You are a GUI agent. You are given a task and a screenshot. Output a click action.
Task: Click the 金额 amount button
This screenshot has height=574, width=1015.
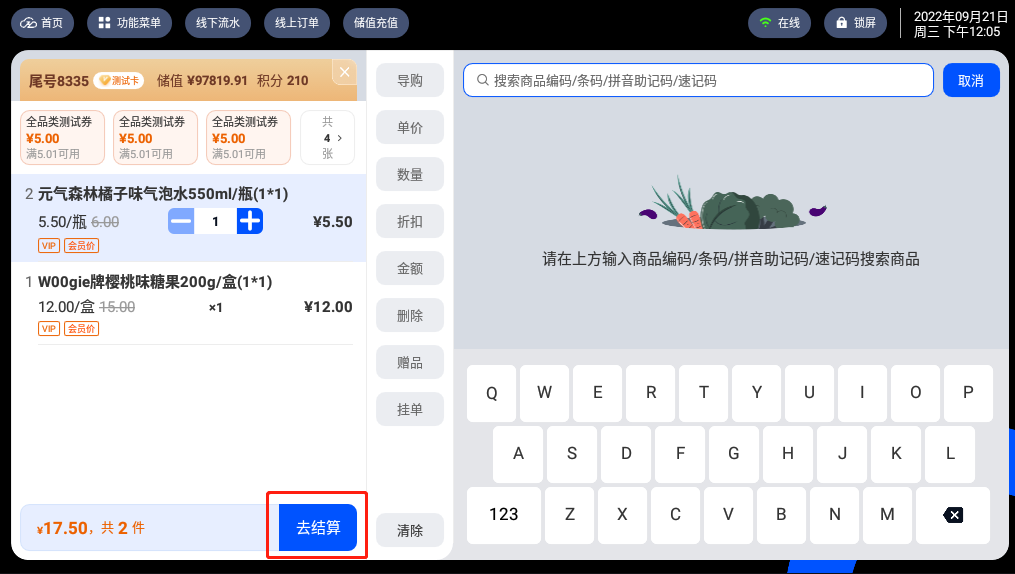(410, 268)
